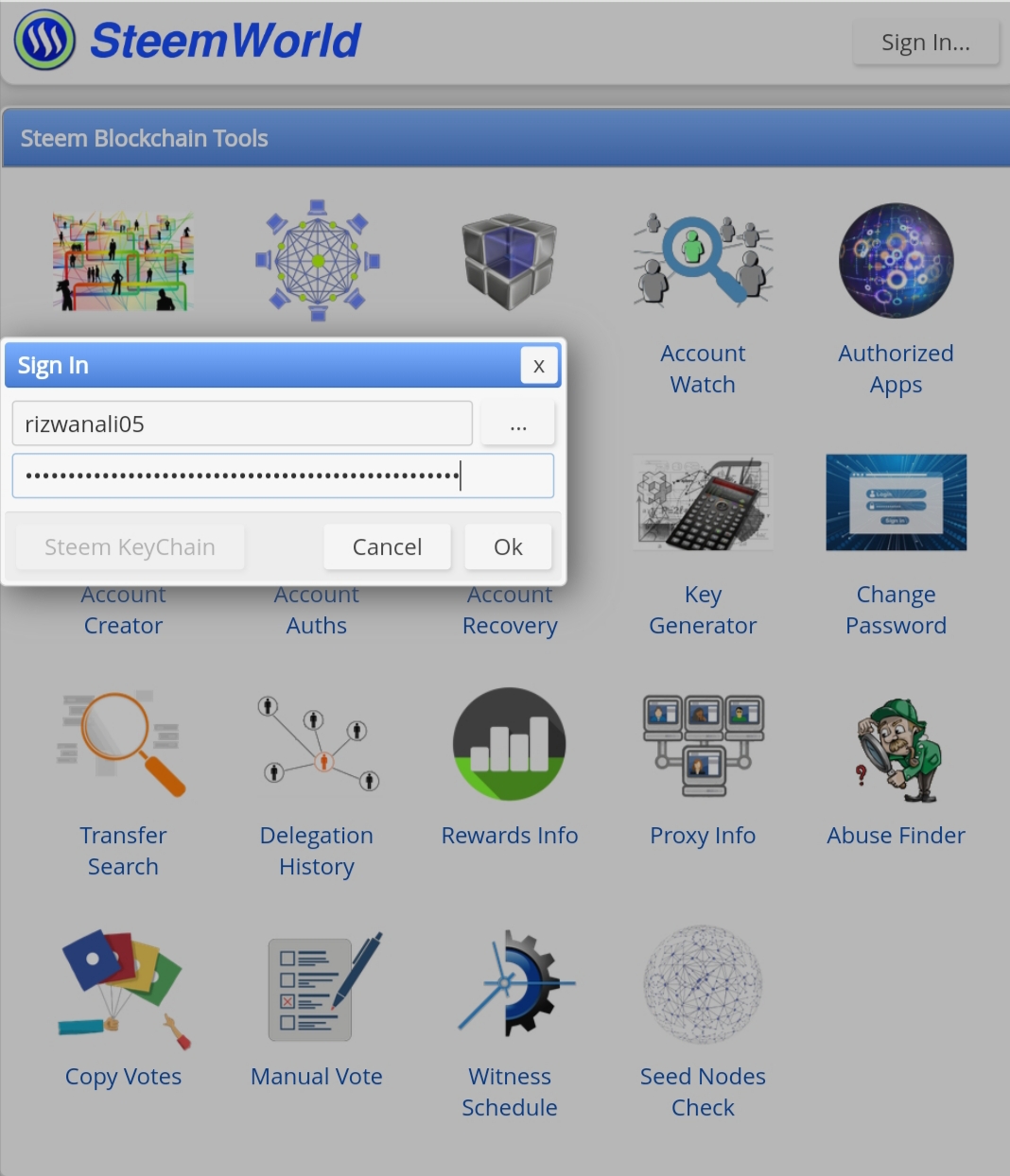
Task: Click the colorful people network icon
Action: (123, 261)
